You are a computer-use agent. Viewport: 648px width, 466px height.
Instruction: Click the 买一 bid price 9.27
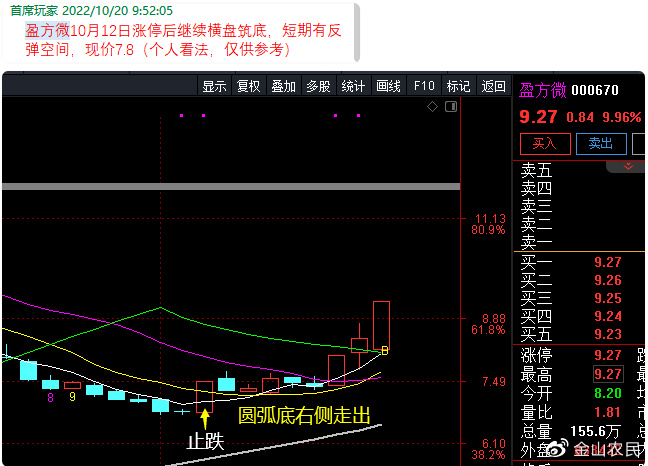tap(608, 262)
